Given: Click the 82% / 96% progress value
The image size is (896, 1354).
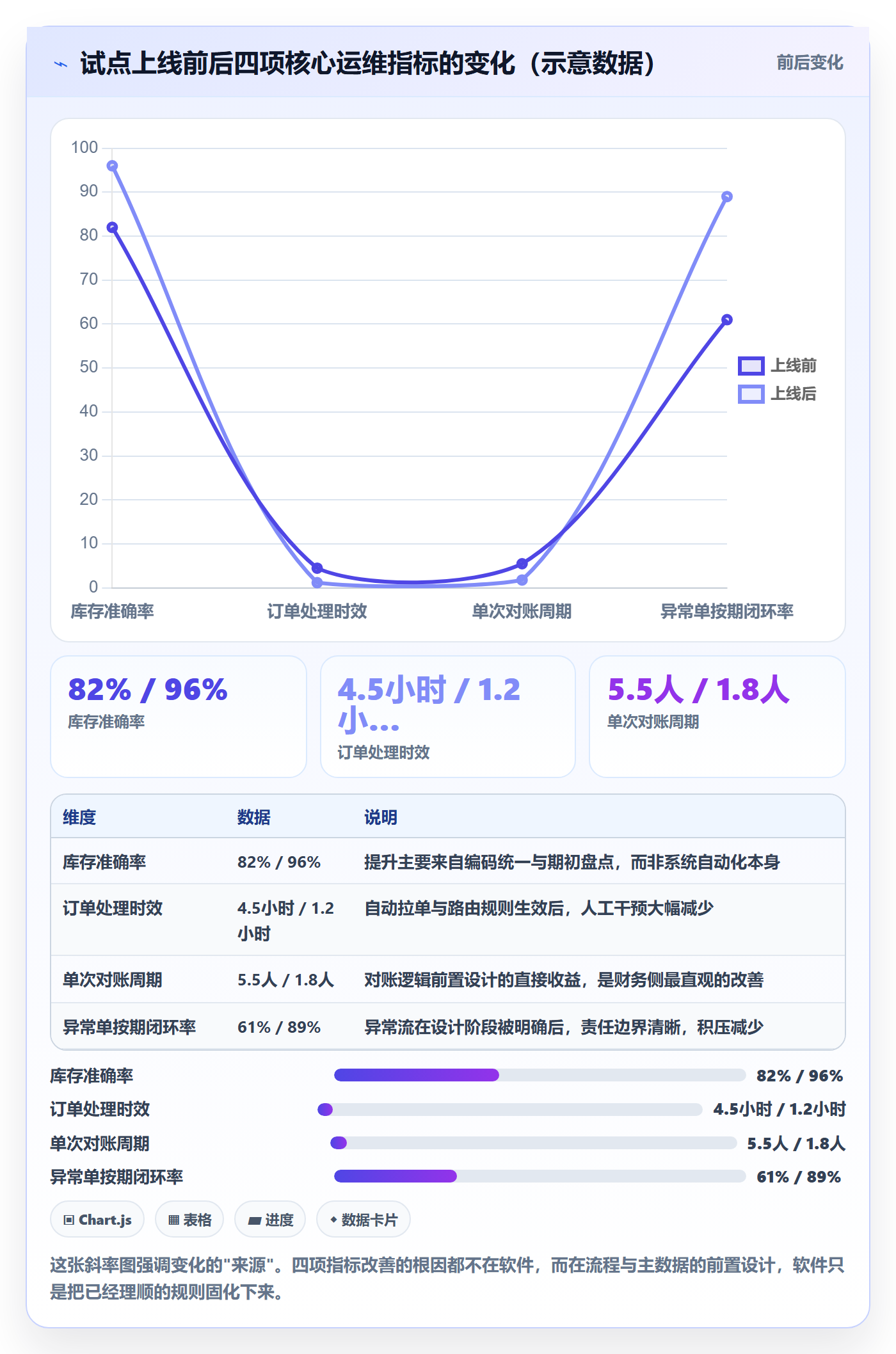Looking at the screenshot, I should coord(799,1076).
